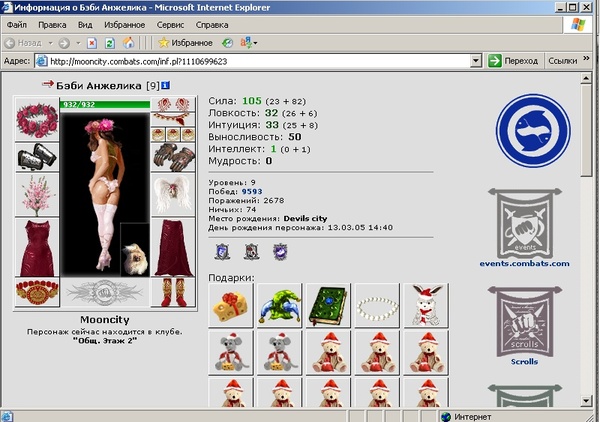The height and width of the screenshot is (422, 600).
Task: Click the brown gloves item slot
Action: click(173, 157)
